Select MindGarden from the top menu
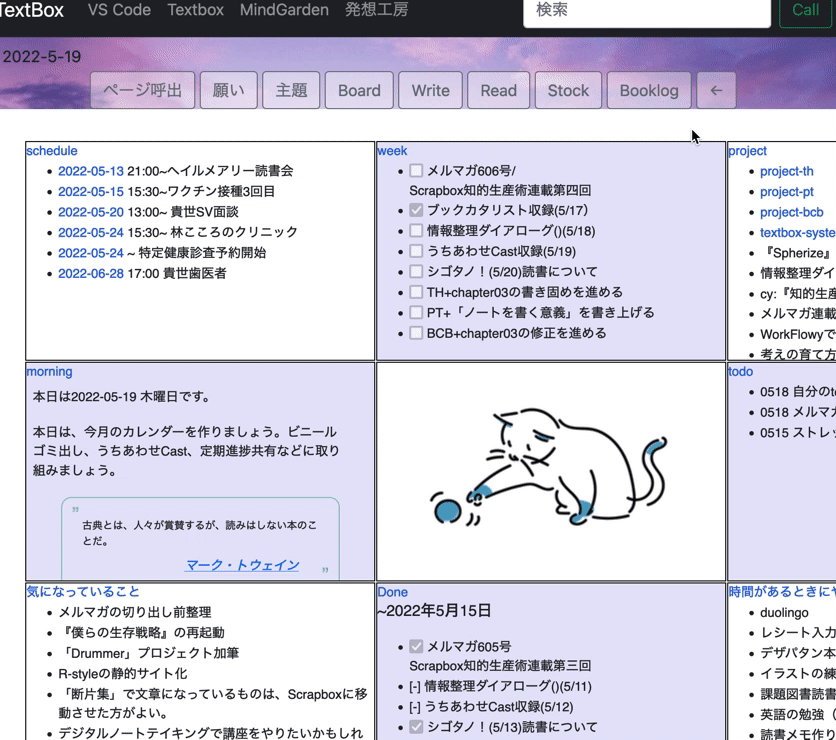 (284, 11)
